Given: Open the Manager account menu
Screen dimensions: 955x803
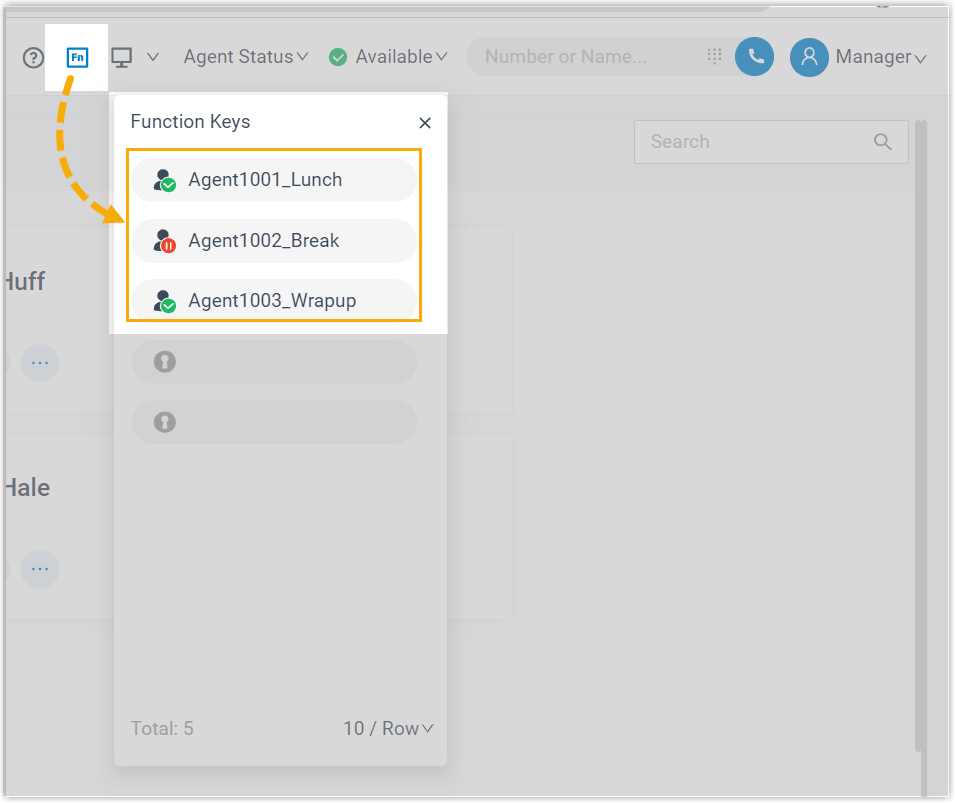Looking at the screenshot, I should point(880,57).
